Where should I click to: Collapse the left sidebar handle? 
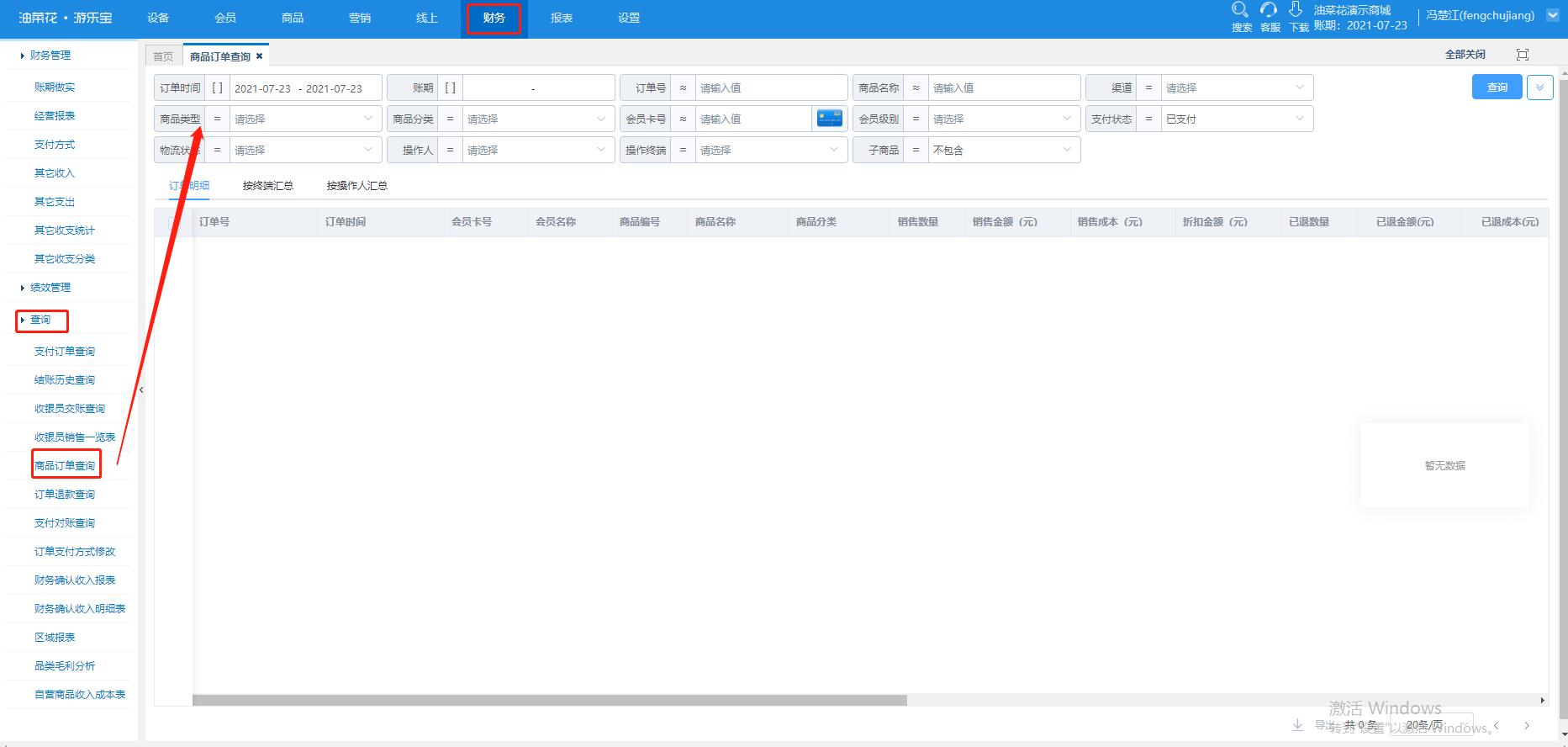pos(141,390)
